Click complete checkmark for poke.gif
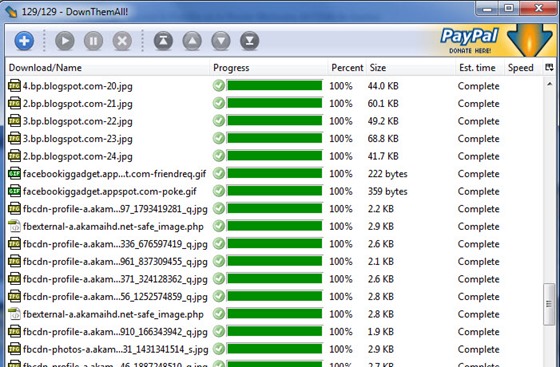Viewport: 560px width, 367px height. (x=219, y=191)
